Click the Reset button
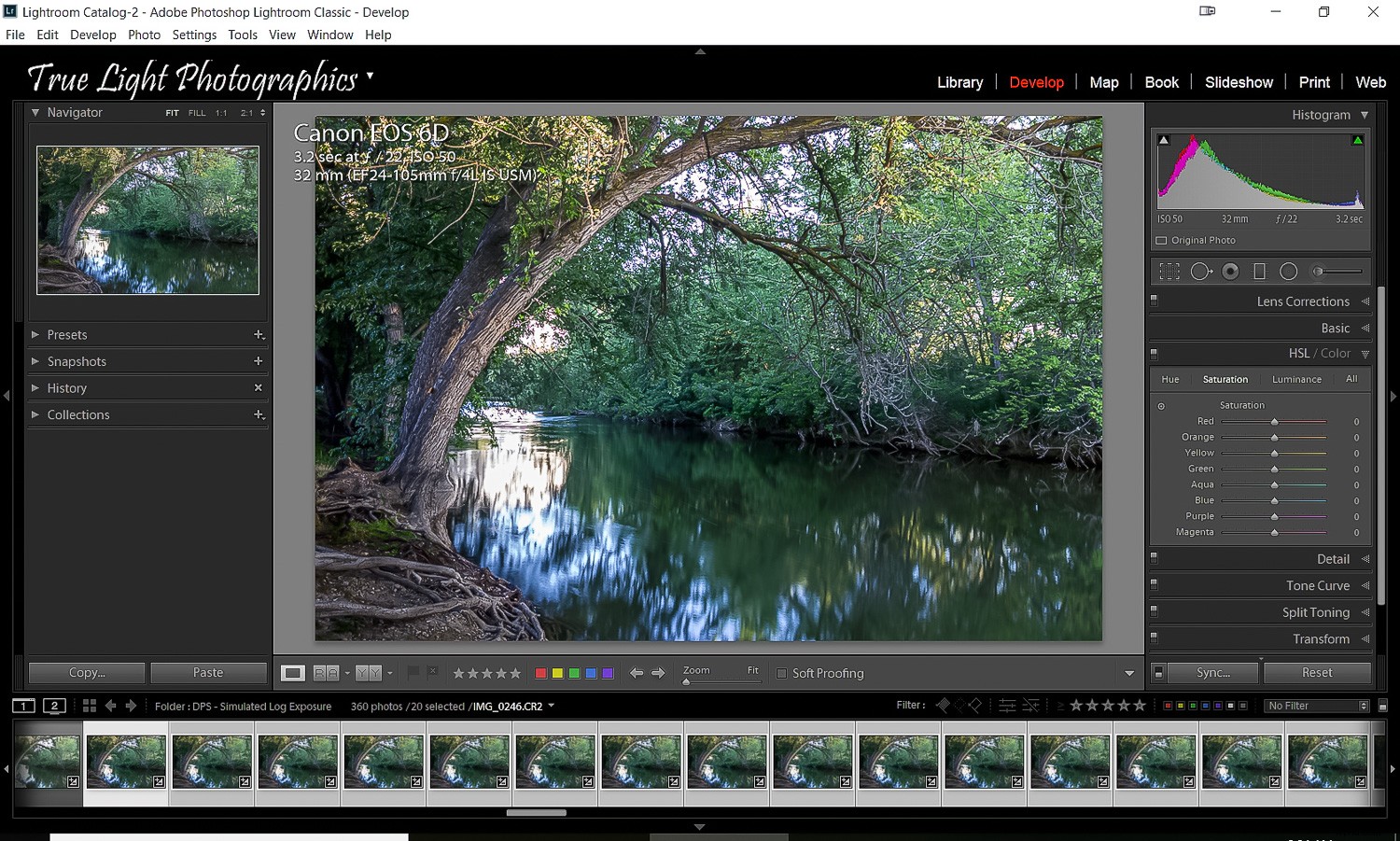Image resolution: width=1400 pixels, height=841 pixels. coord(1317,672)
